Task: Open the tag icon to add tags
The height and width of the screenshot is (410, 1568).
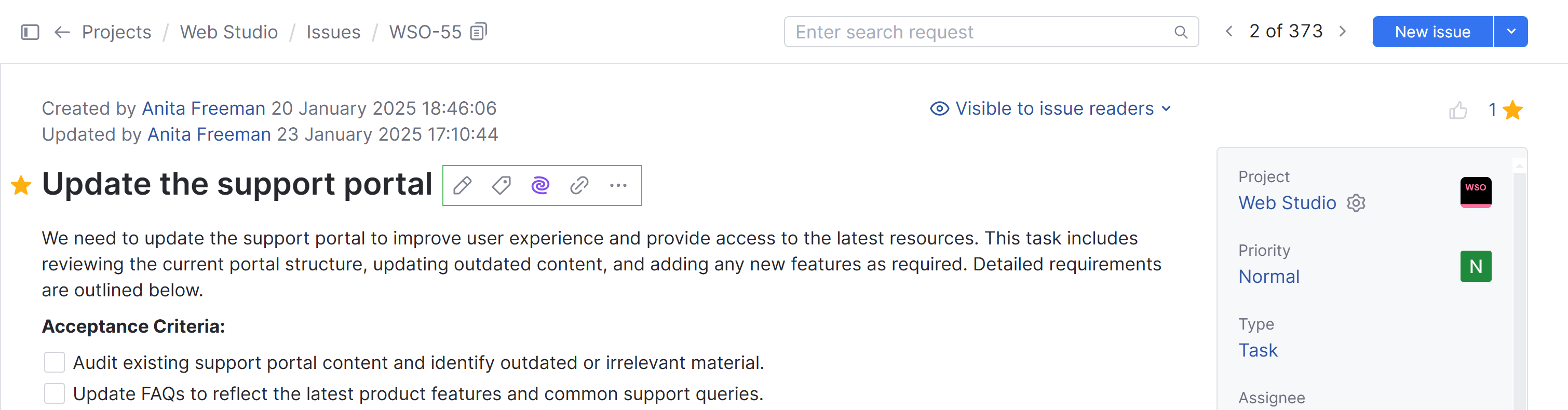Action: [502, 185]
